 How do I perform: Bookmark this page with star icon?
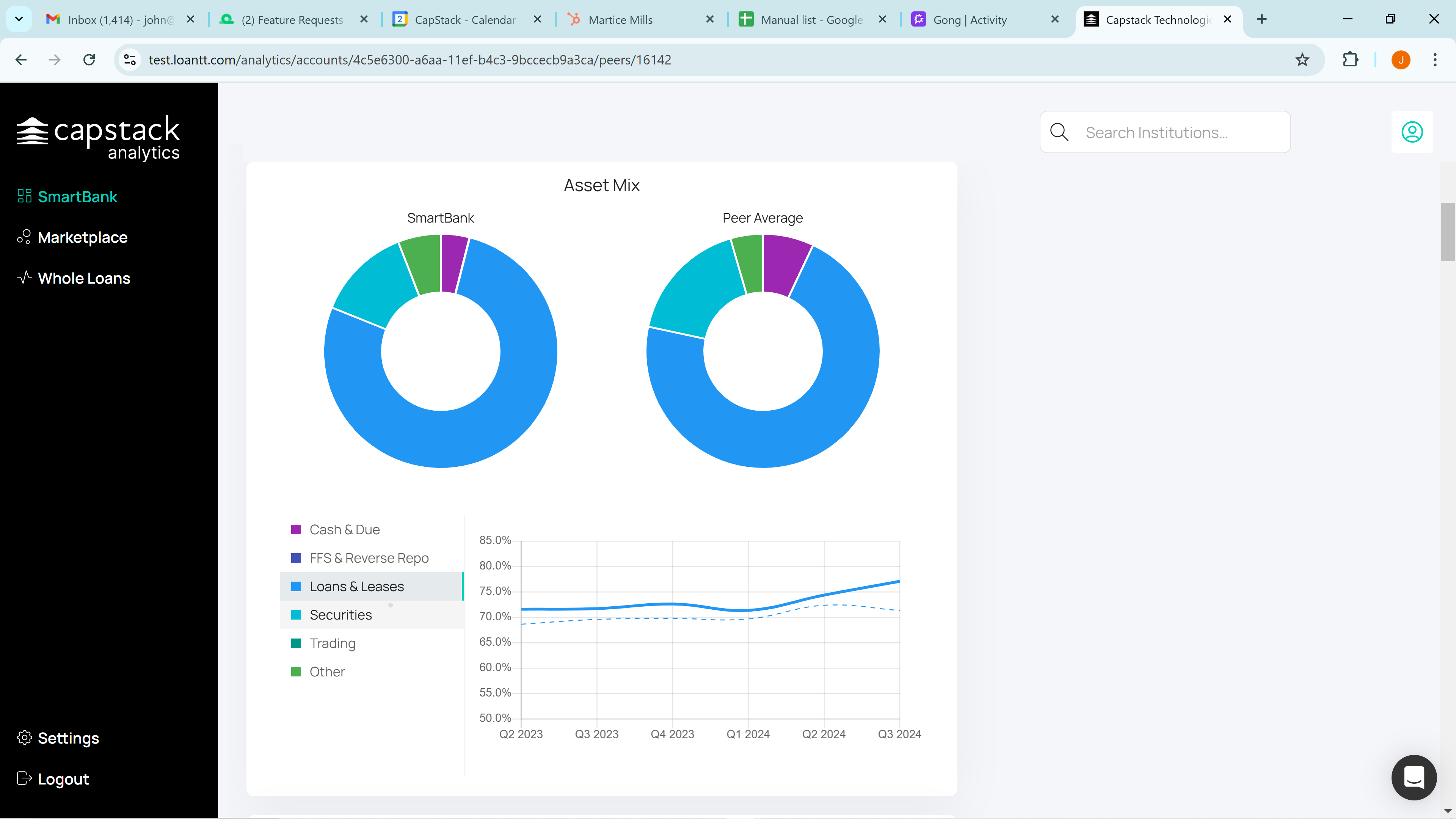(1302, 60)
